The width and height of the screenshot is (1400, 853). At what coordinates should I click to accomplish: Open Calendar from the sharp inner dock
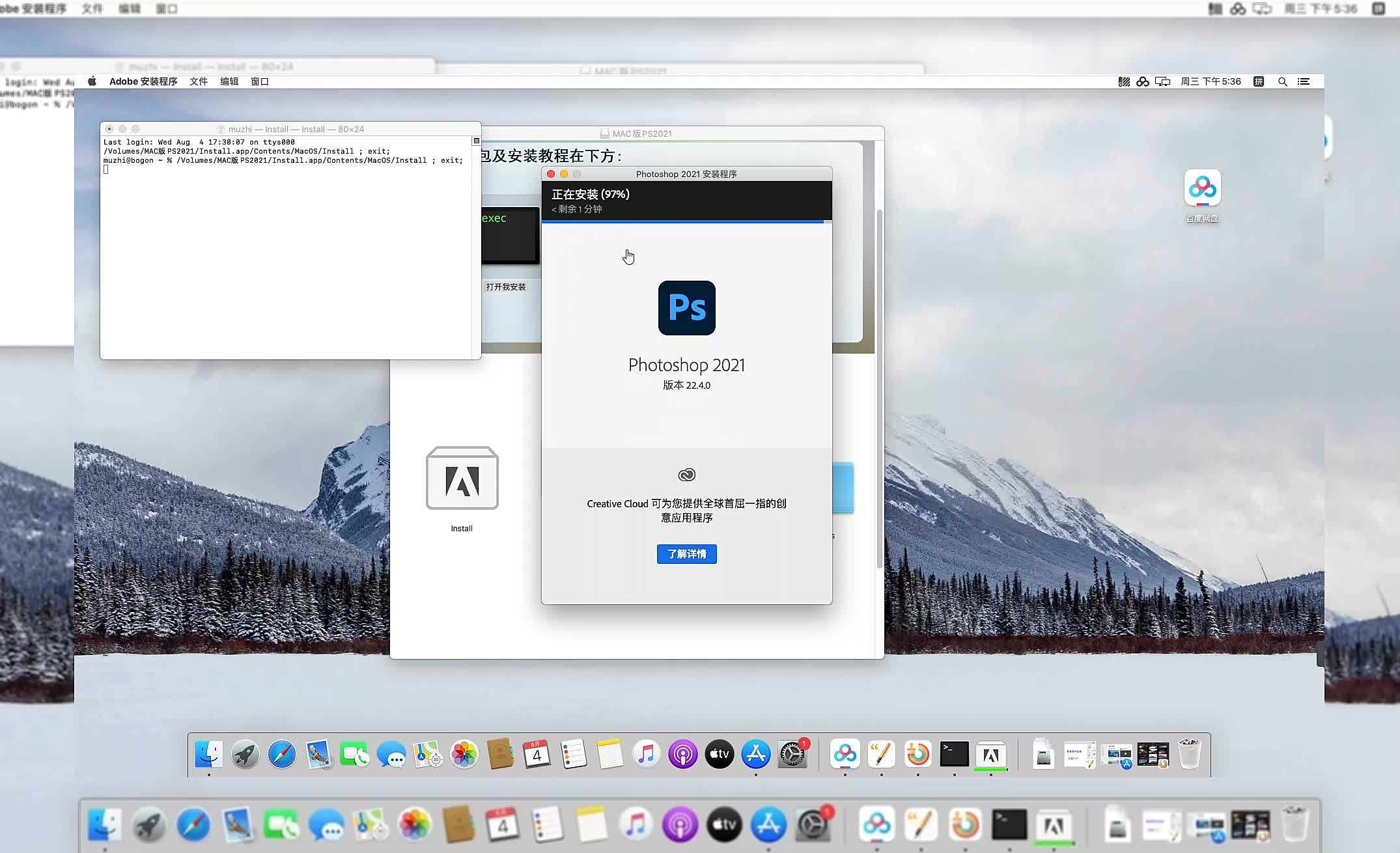537,755
